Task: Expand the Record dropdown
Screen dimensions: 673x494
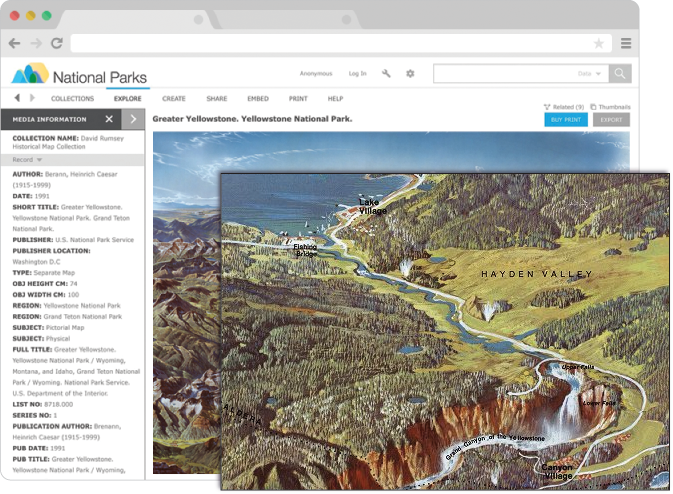Action: point(27,160)
